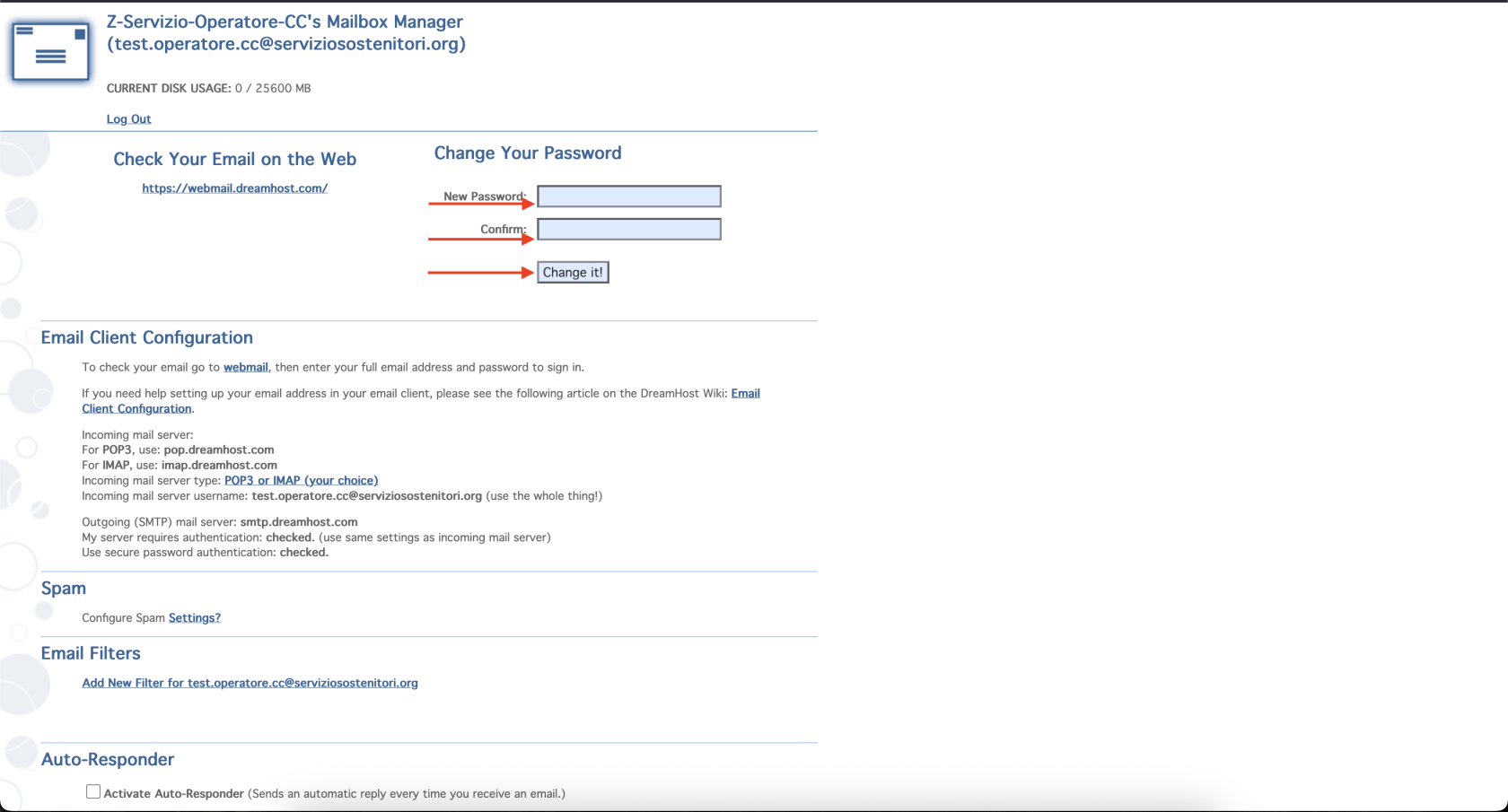1508x812 pixels.
Task: Click the CURRENT DISK USAGE text
Action: tap(208, 89)
